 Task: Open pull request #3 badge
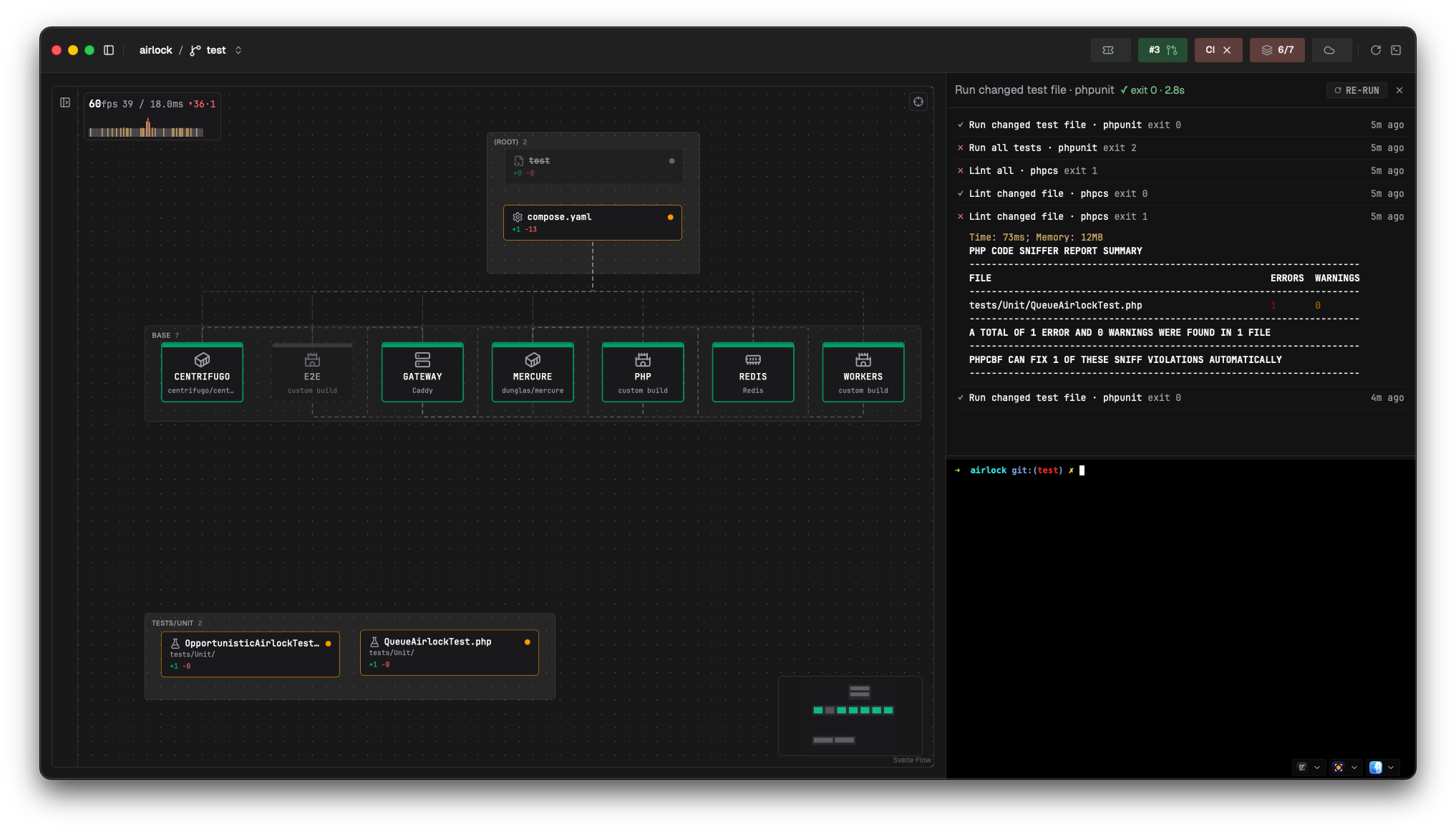[1163, 50]
